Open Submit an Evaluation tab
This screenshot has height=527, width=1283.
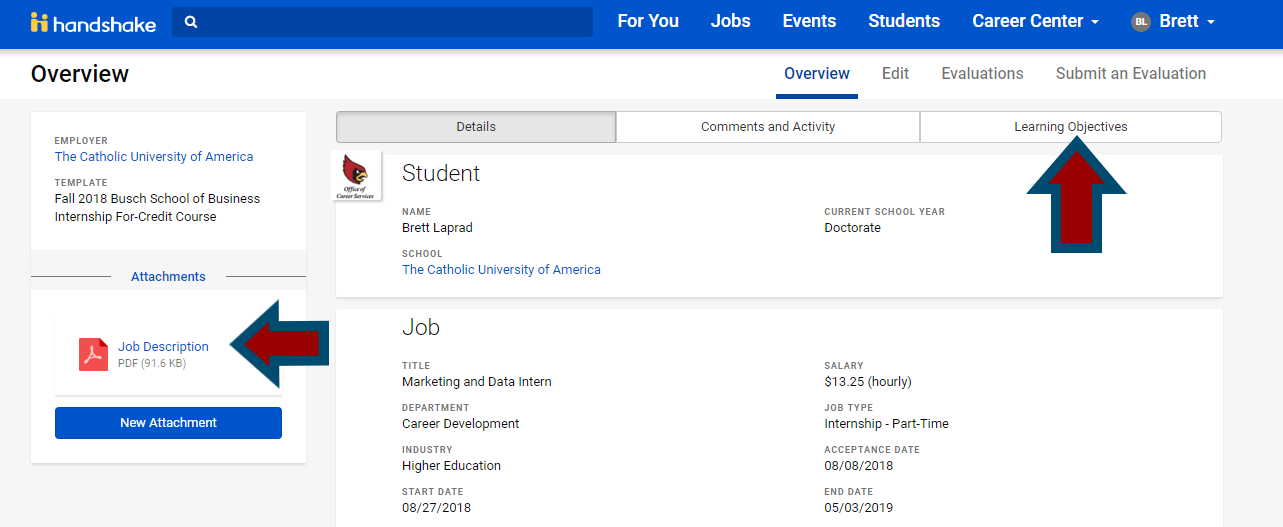point(1131,73)
